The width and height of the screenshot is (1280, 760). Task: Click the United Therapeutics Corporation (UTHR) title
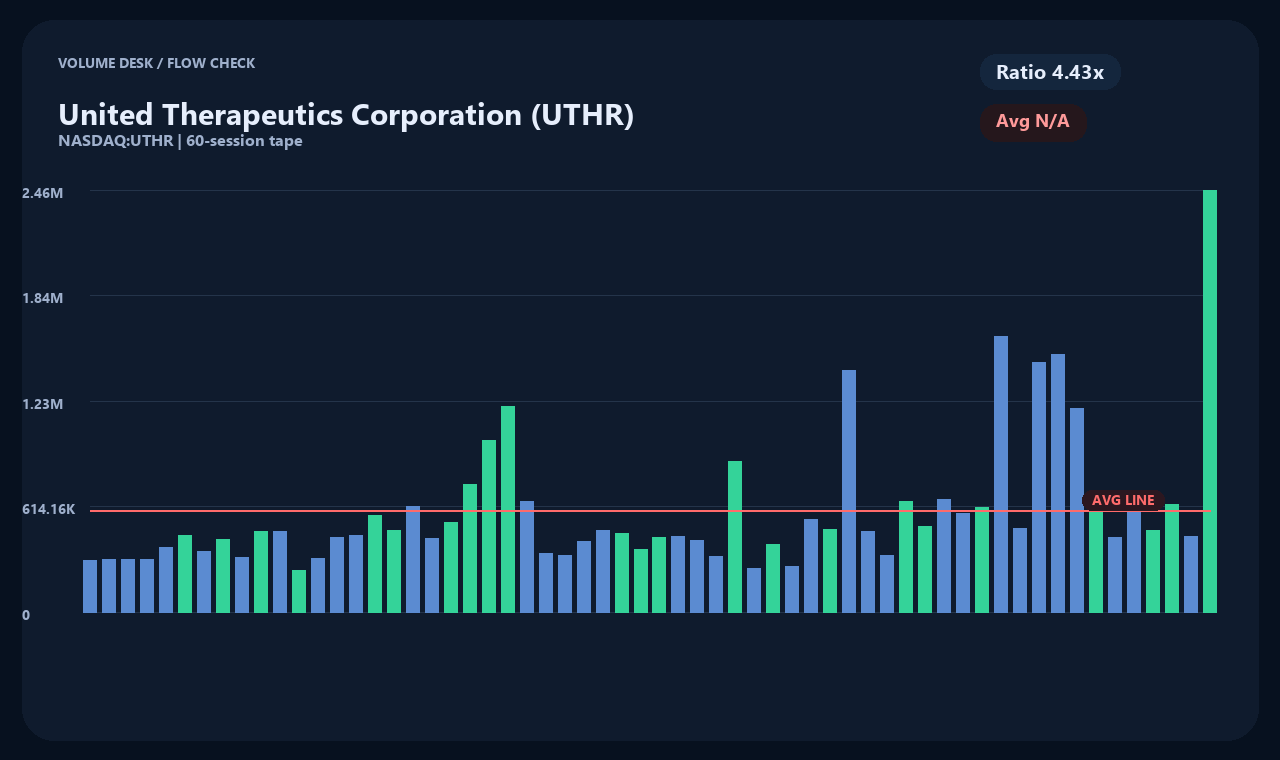(346, 115)
